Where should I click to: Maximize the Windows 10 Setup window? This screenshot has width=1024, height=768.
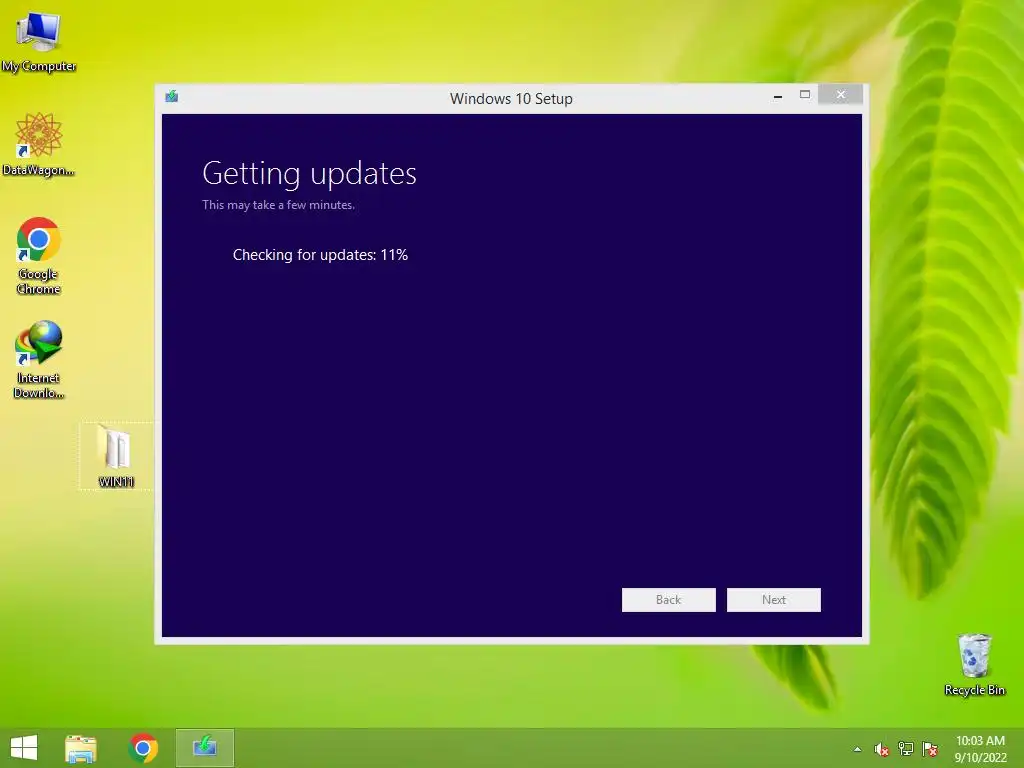805,95
